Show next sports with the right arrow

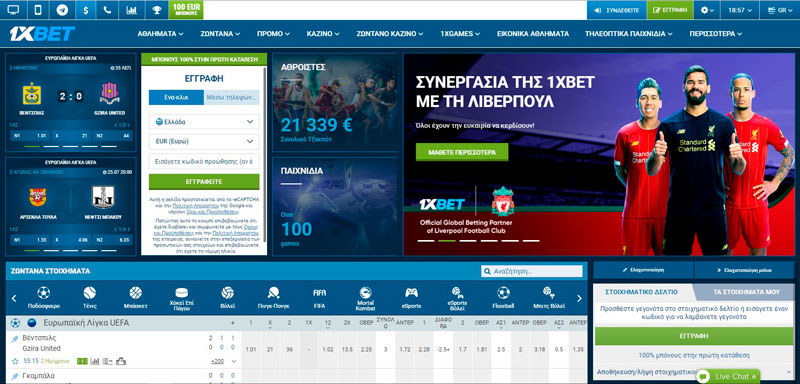579,298
